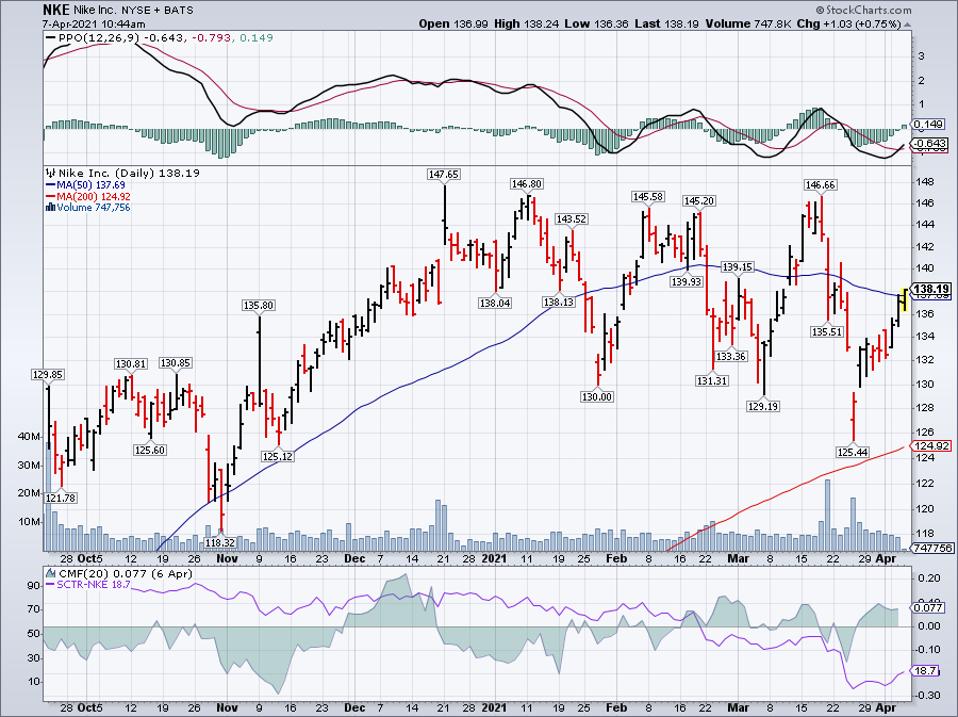Click the 139.15 price label
This screenshot has height=717, width=958.
pyautogui.click(x=737, y=267)
